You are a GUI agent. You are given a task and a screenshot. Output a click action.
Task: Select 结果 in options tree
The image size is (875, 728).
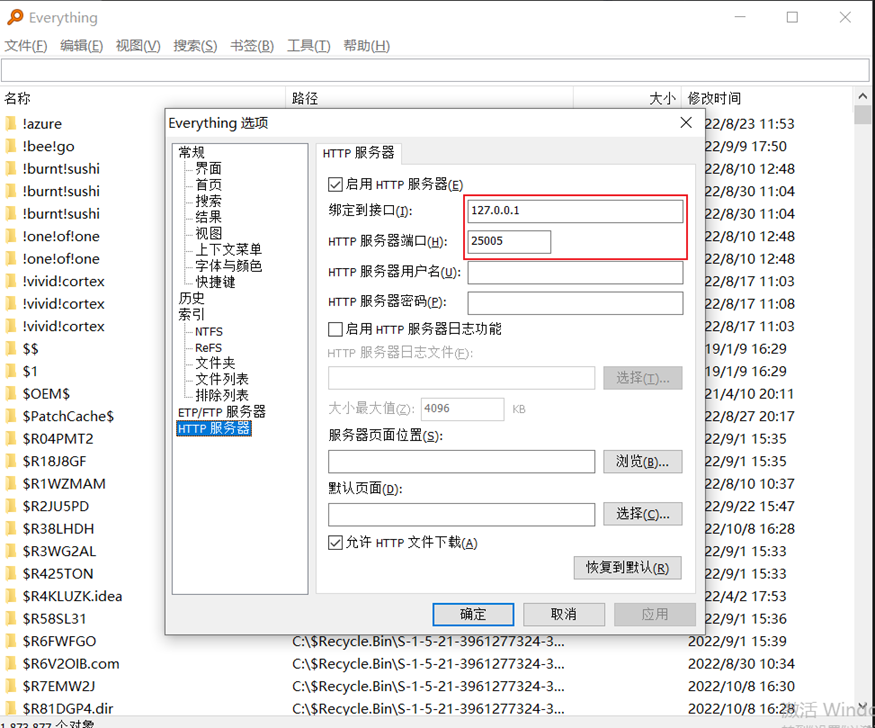[208, 217]
